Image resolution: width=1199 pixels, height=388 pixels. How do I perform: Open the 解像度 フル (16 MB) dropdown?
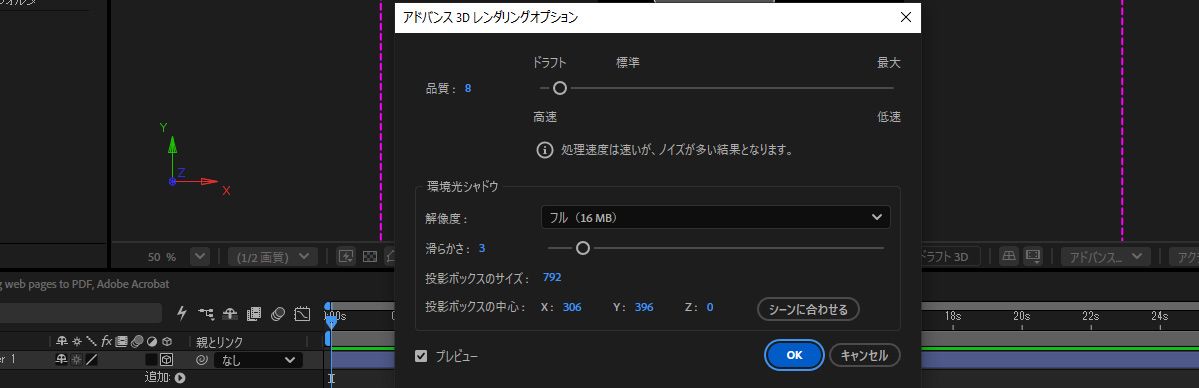pos(716,218)
